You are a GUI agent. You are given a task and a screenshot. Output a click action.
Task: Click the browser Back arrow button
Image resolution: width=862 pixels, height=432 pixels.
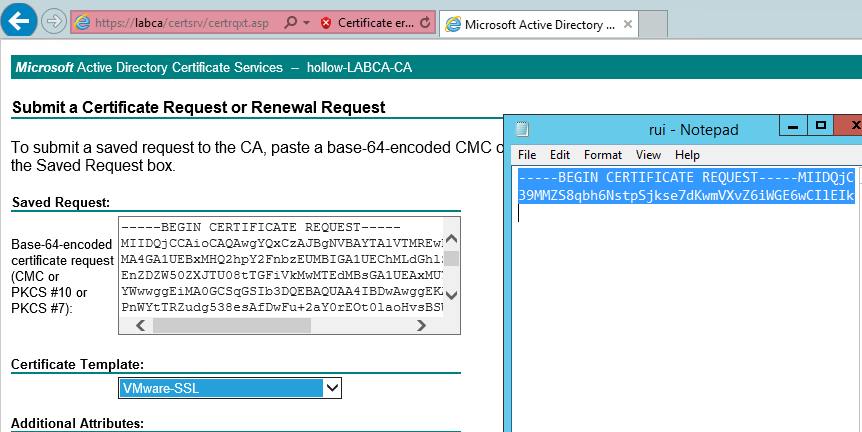pos(21,20)
